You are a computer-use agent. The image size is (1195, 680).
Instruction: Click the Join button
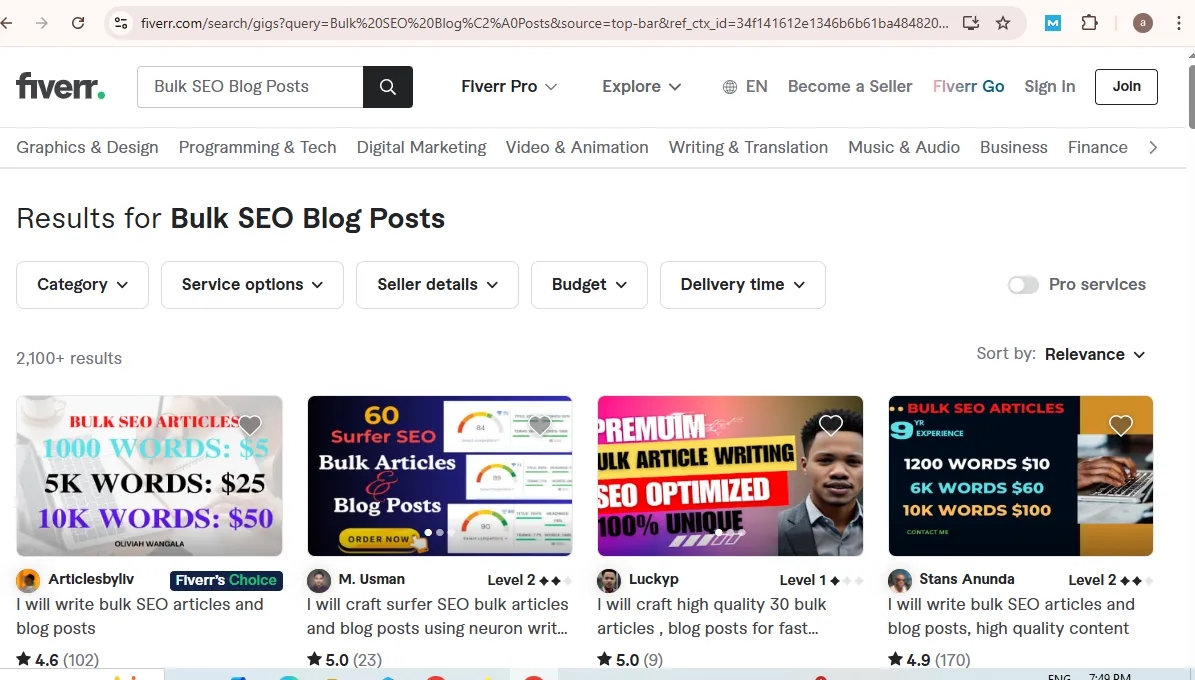(1126, 87)
